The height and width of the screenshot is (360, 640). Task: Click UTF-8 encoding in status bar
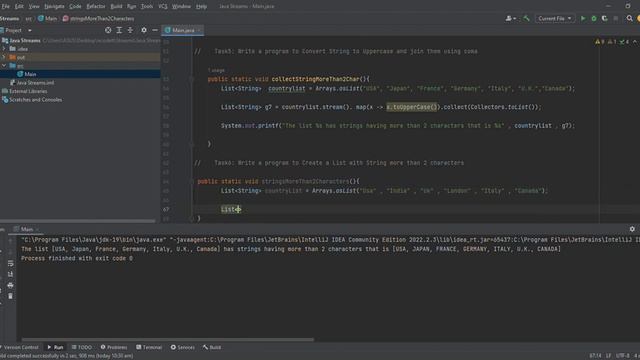pos(622,356)
